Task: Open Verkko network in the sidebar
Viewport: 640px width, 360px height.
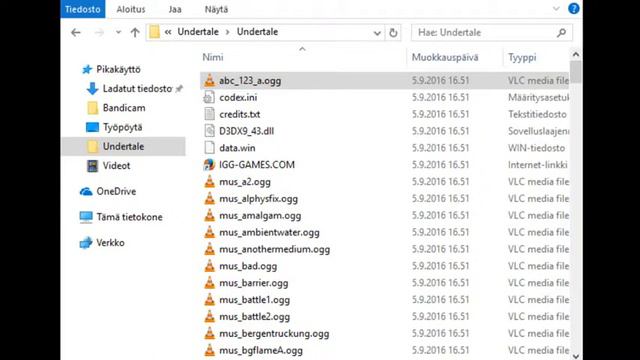Action: [x=110, y=243]
